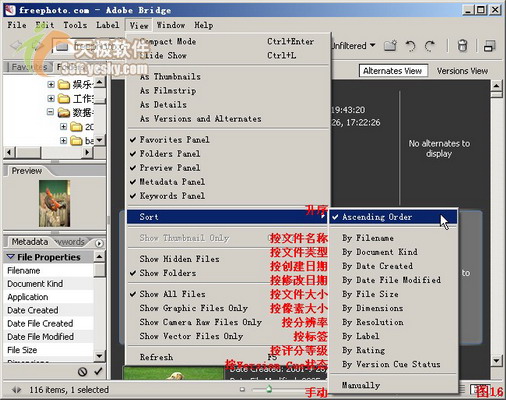Select Show All Files option

(228, 294)
